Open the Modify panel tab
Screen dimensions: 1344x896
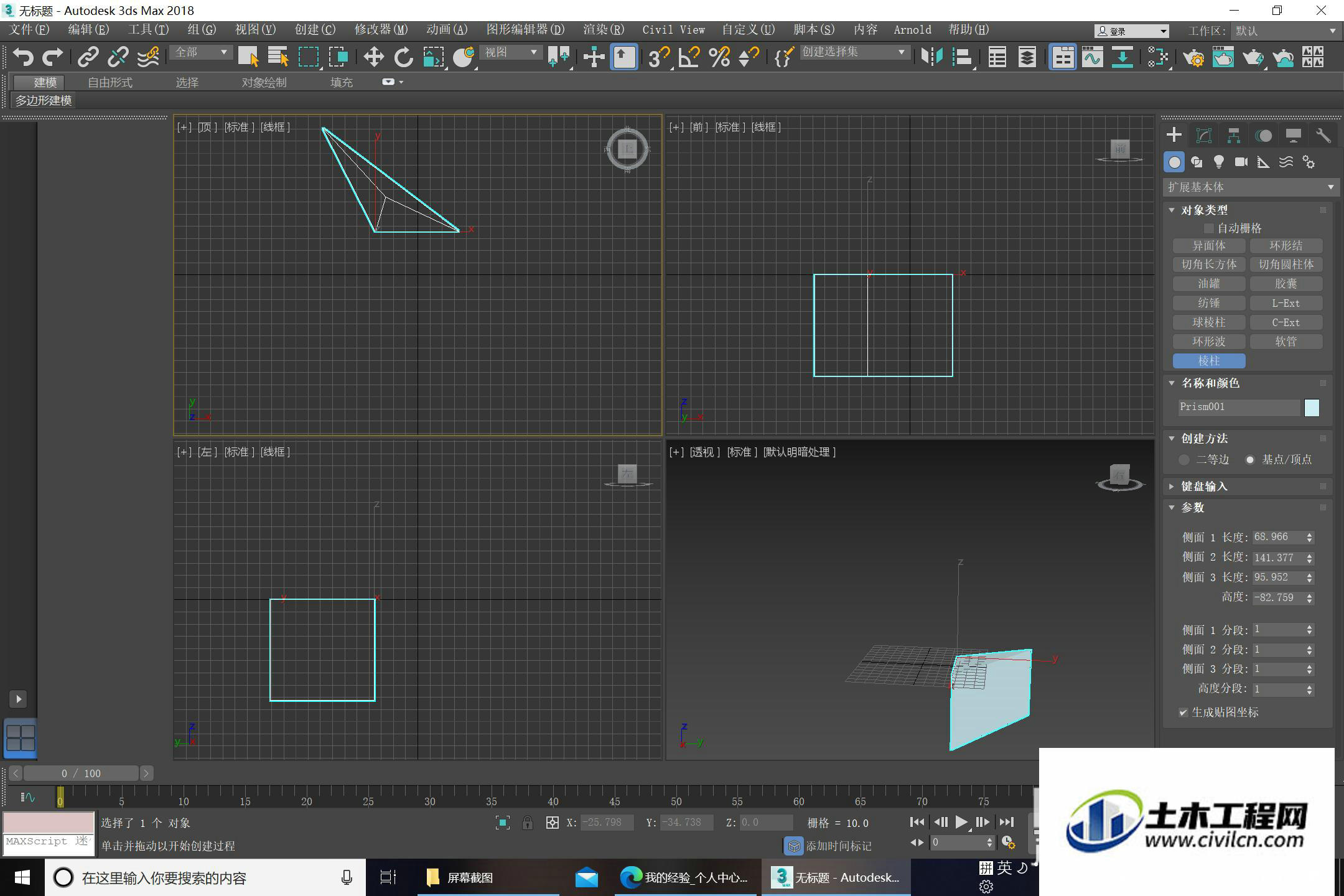tap(1204, 136)
